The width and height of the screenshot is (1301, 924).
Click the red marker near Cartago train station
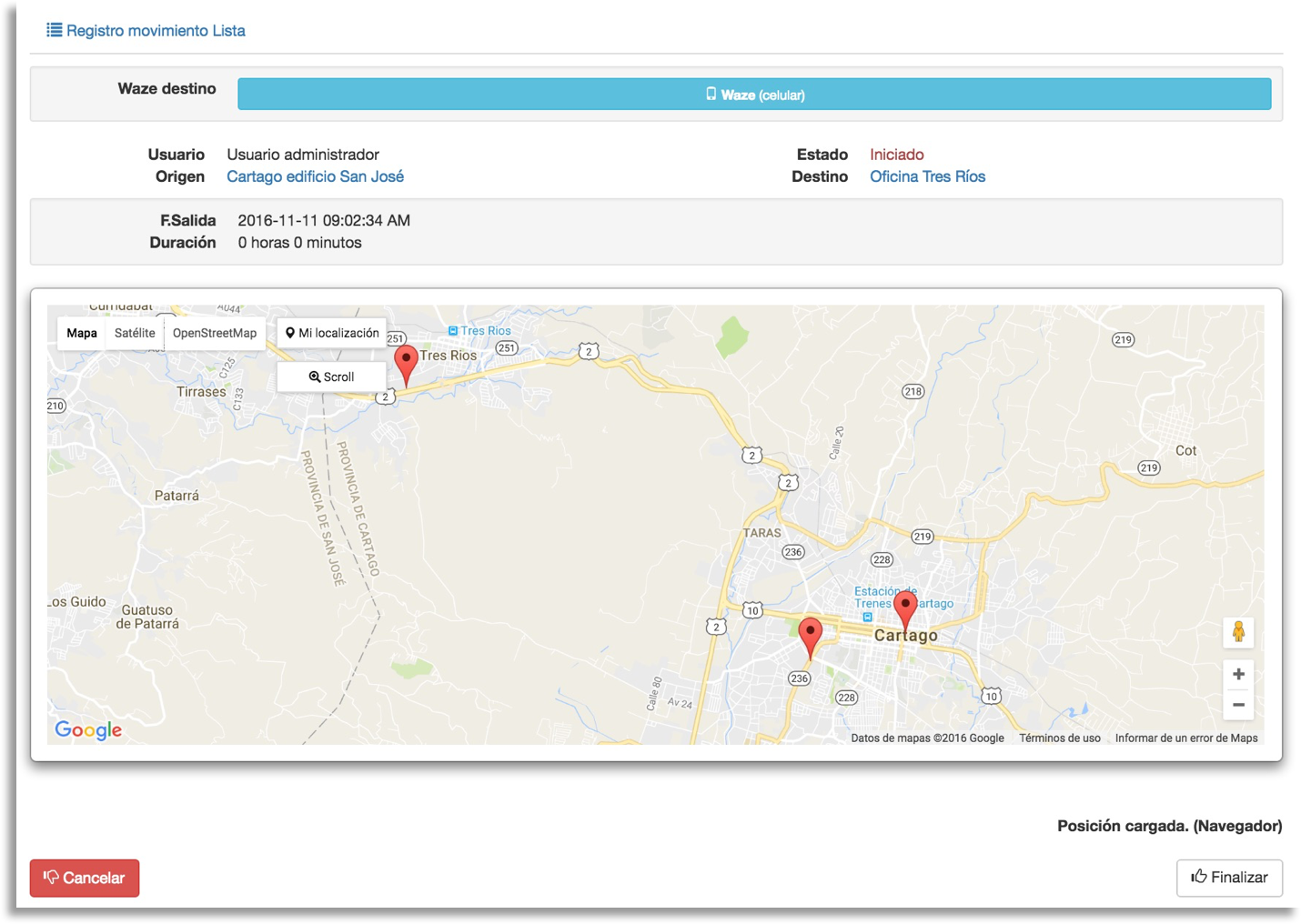click(905, 608)
